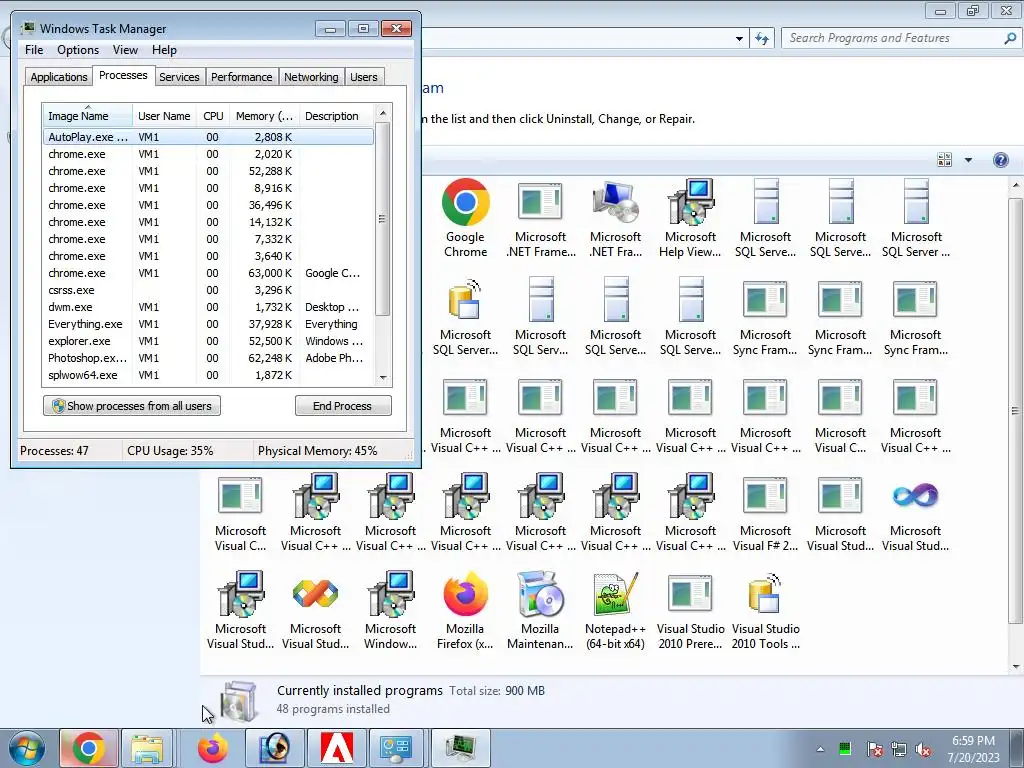Screen dimensions: 1024x768
Task: Select AutoPlay.exe process row
Action: (208, 137)
